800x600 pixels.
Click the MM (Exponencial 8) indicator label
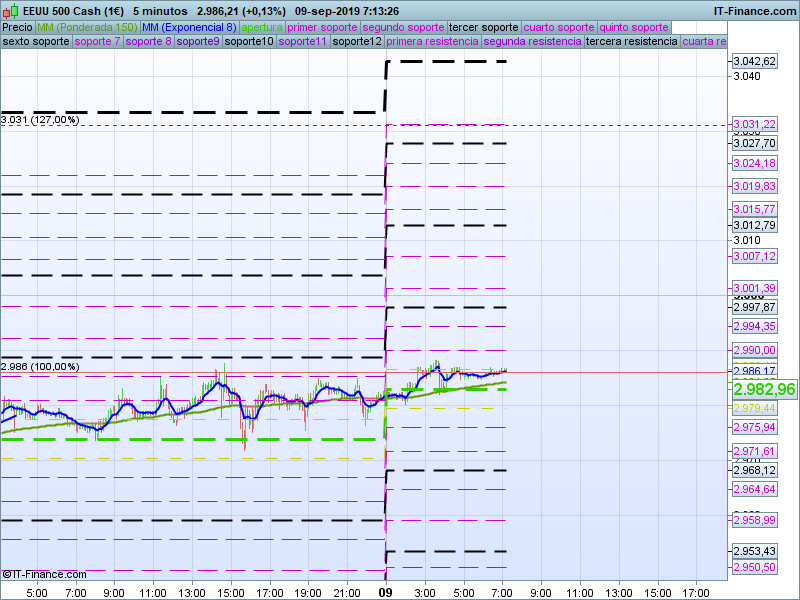click(189, 27)
